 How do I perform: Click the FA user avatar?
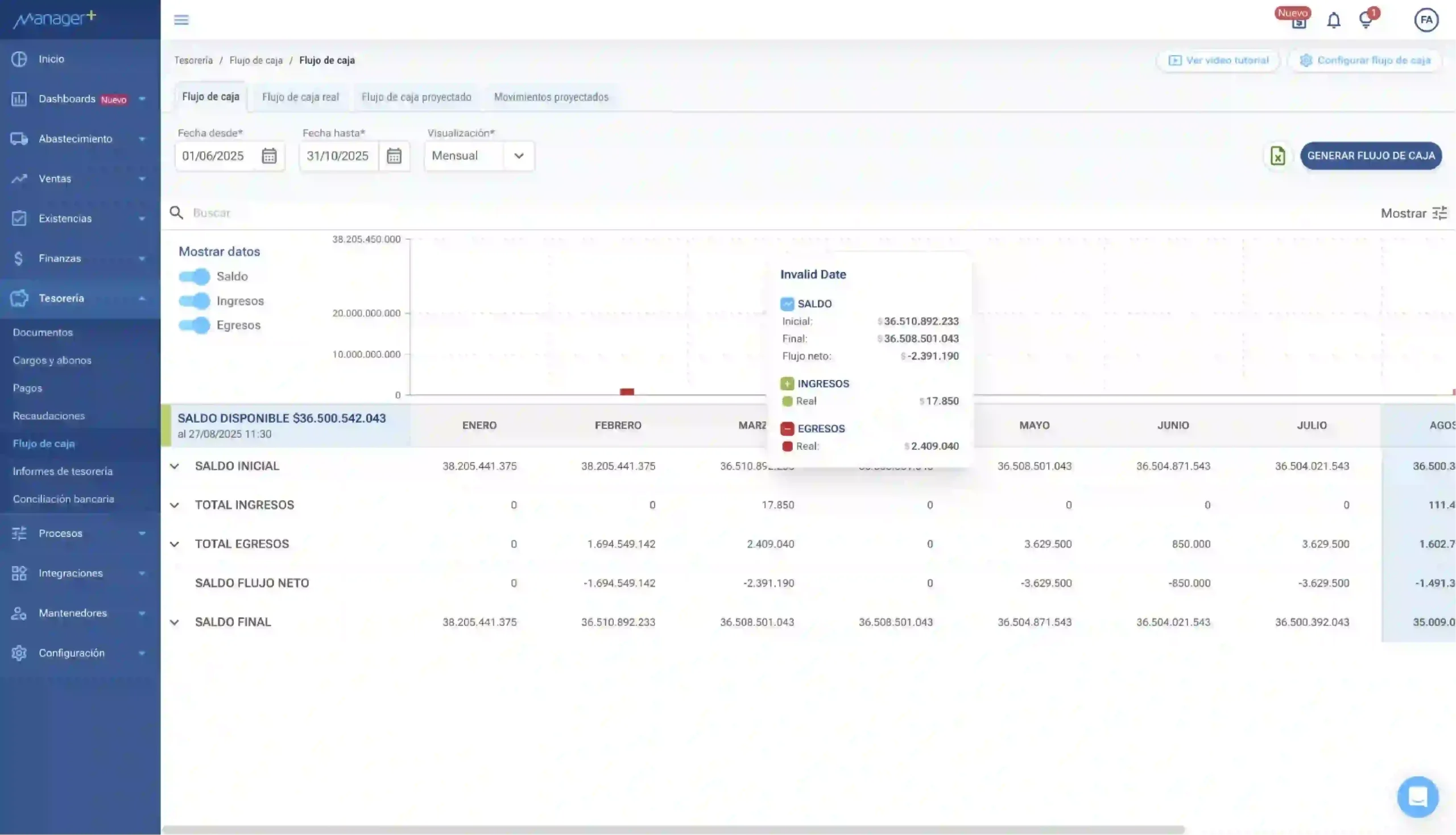pyautogui.click(x=1426, y=20)
